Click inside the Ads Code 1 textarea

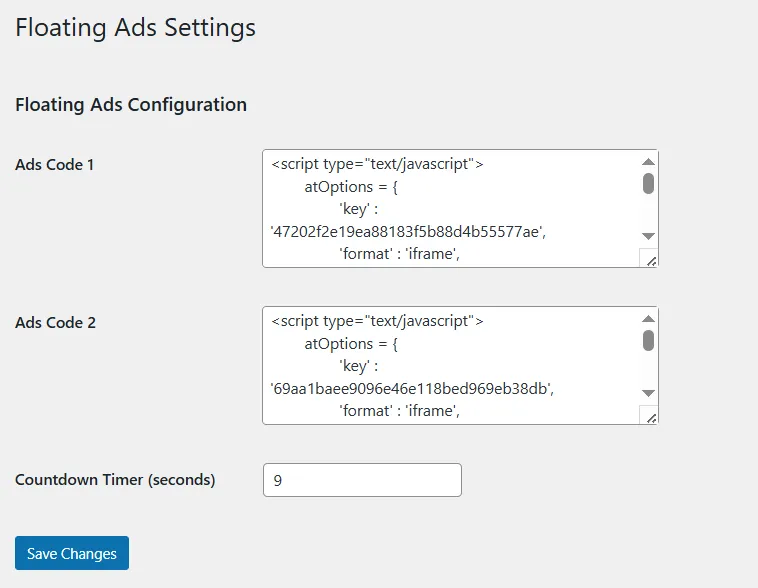pyautogui.click(x=460, y=208)
